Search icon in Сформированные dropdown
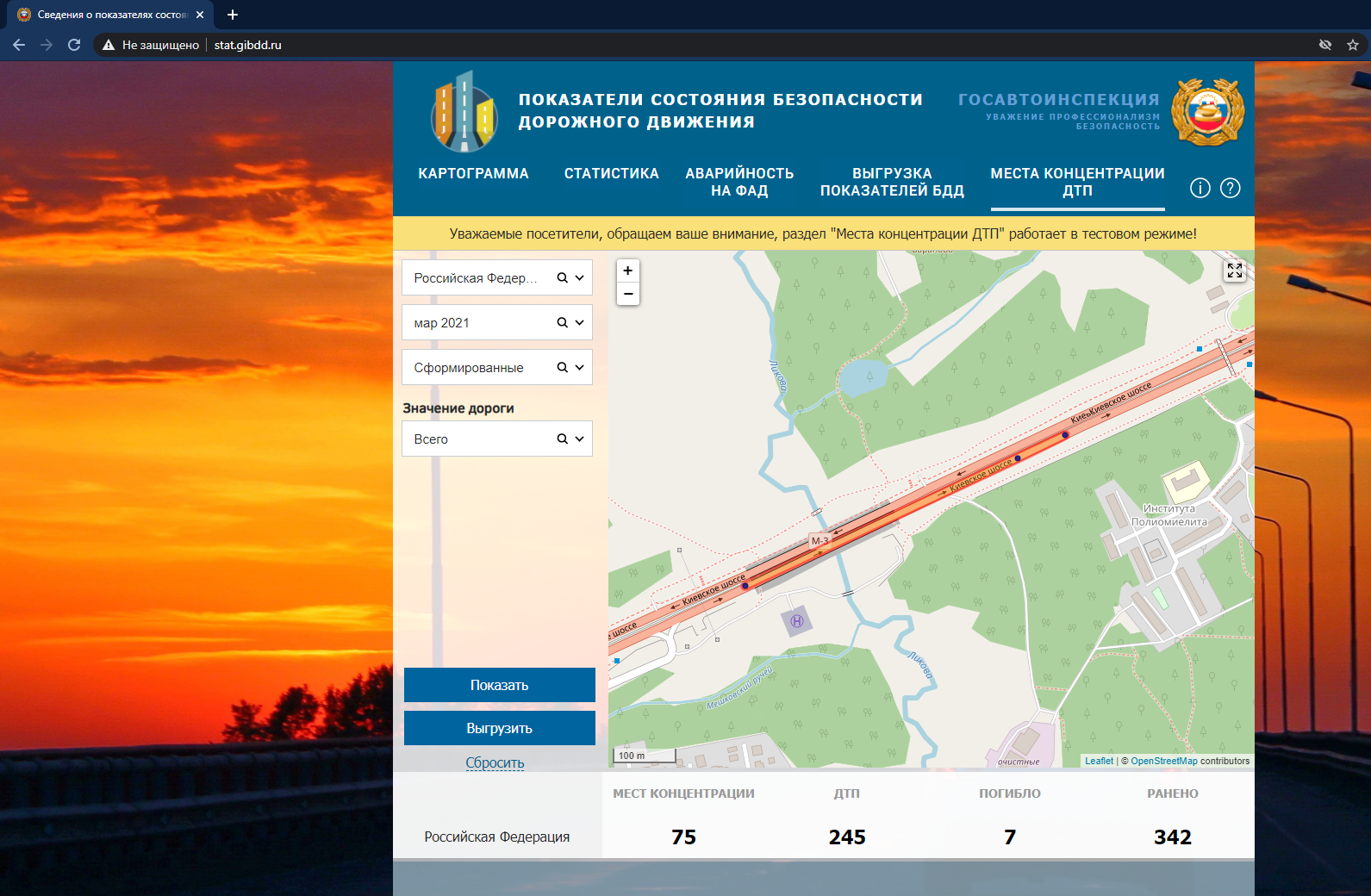1371x896 pixels. pos(562,368)
